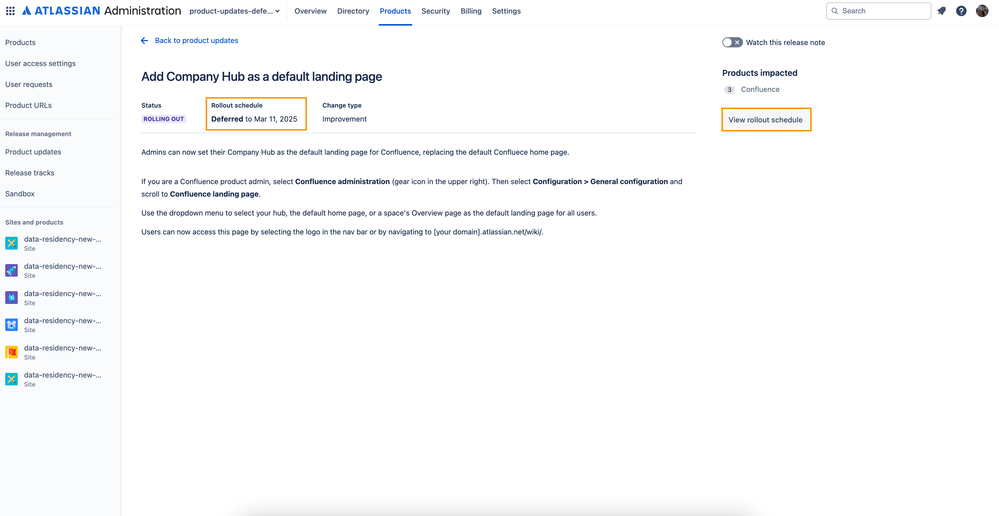
Task: Go to the Directory tab
Action: (x=353, y=11)
